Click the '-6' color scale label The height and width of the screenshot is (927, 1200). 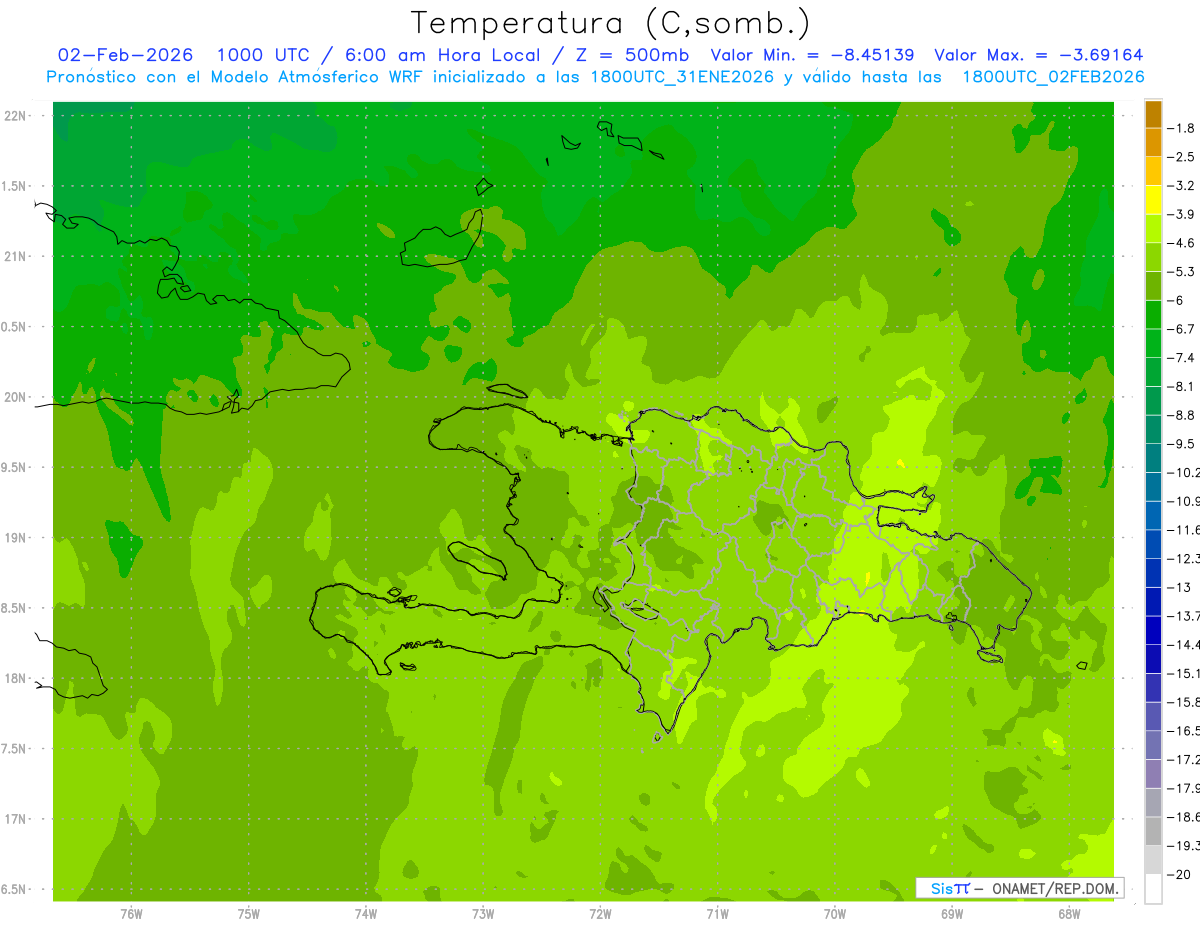point(1177,300)
